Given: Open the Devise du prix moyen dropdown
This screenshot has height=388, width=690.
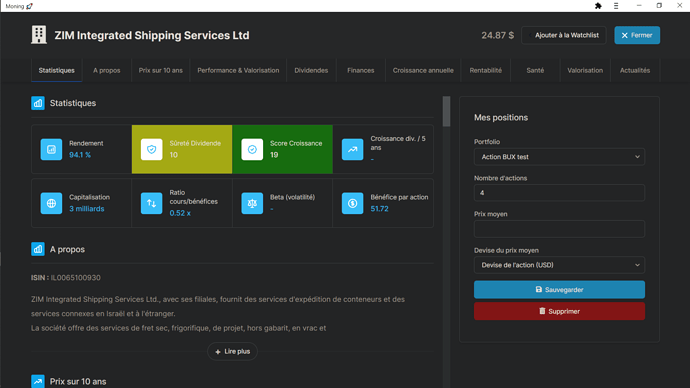Looking at the screenshot, I should pyautogui.click(x=559, y=265).
